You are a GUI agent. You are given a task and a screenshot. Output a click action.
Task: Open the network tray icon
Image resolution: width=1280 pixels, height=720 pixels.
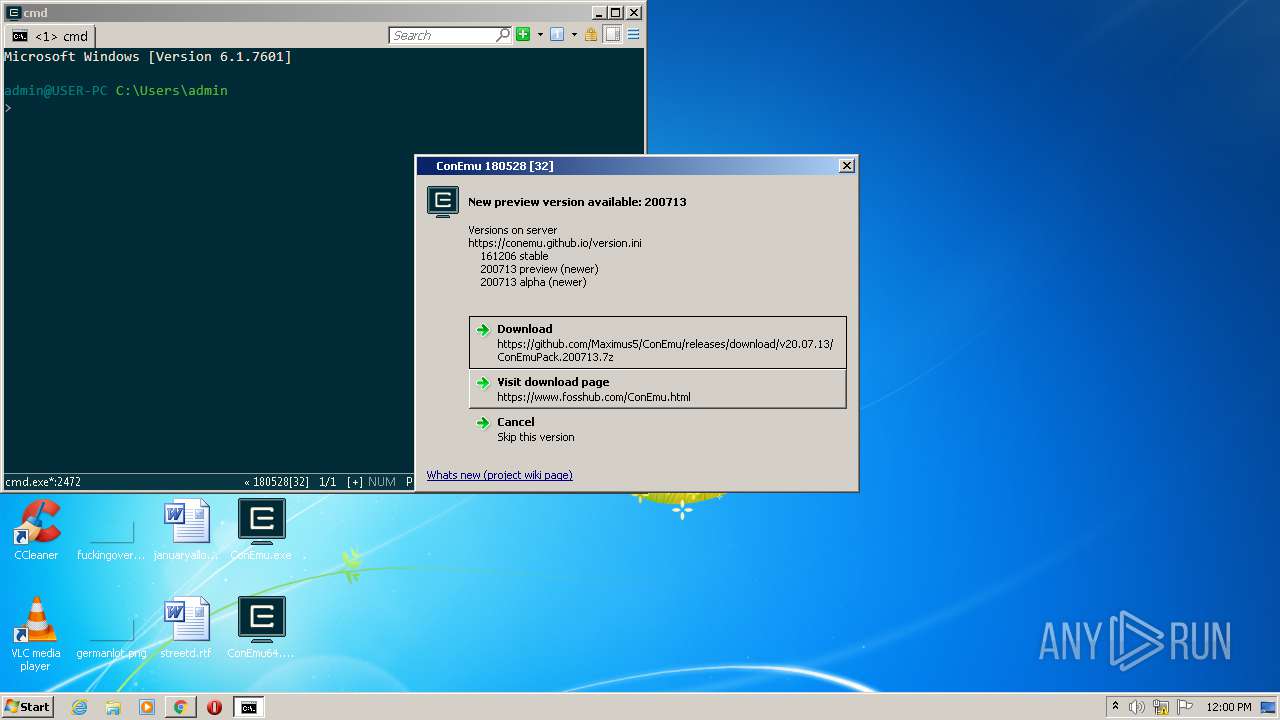pyautogui.click(x=1161, y=707)
